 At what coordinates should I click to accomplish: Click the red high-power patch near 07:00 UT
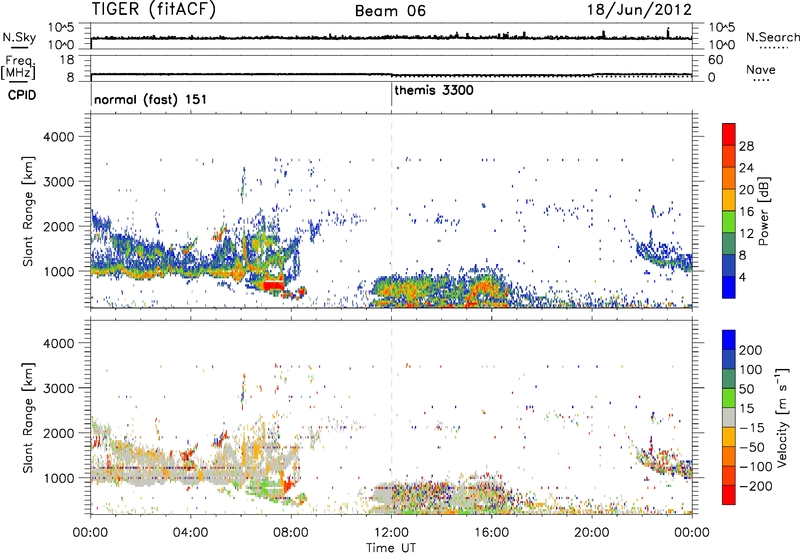click(273, 285)
